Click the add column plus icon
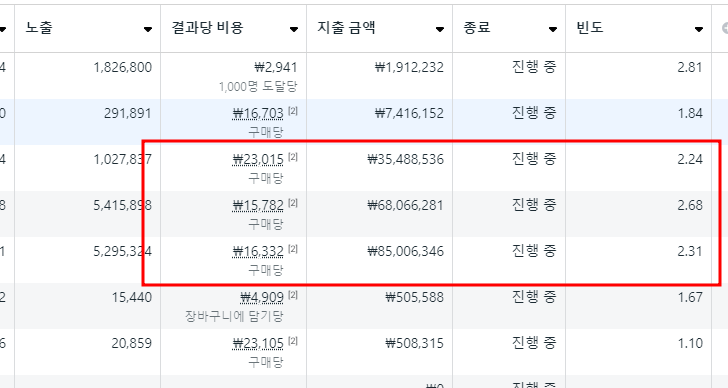This screenshot has width=728, height=388. pos(725,28)
